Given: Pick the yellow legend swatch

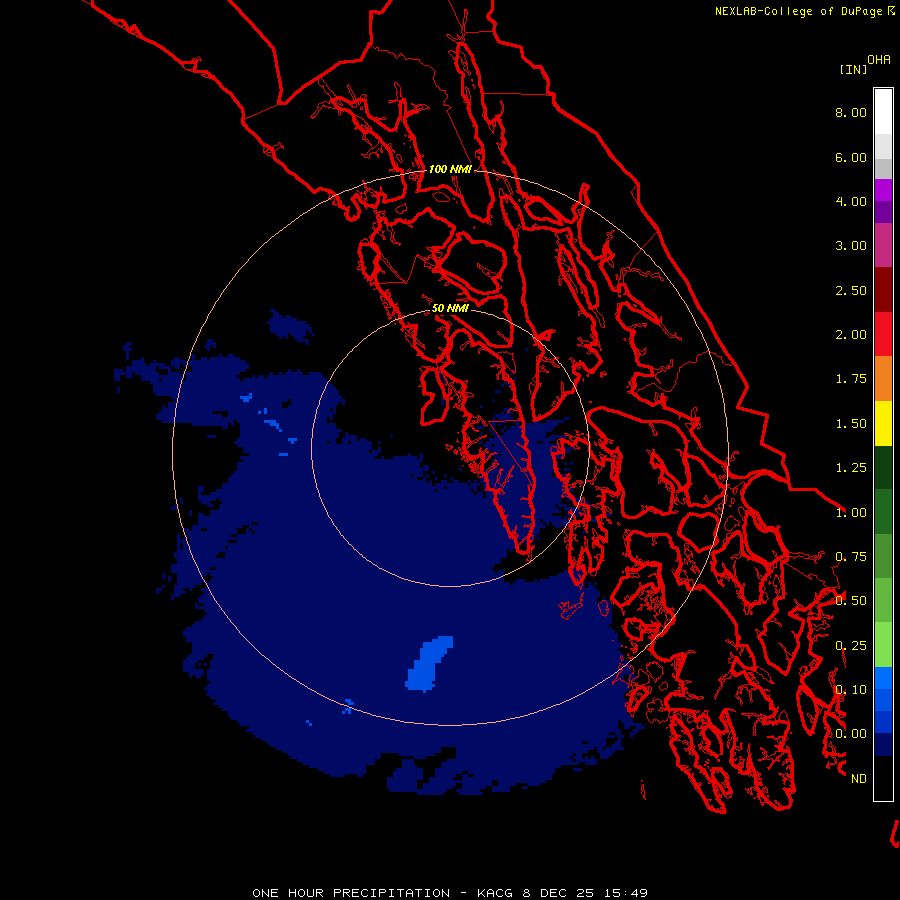Looking at the screenshot, I should (883, 423).
